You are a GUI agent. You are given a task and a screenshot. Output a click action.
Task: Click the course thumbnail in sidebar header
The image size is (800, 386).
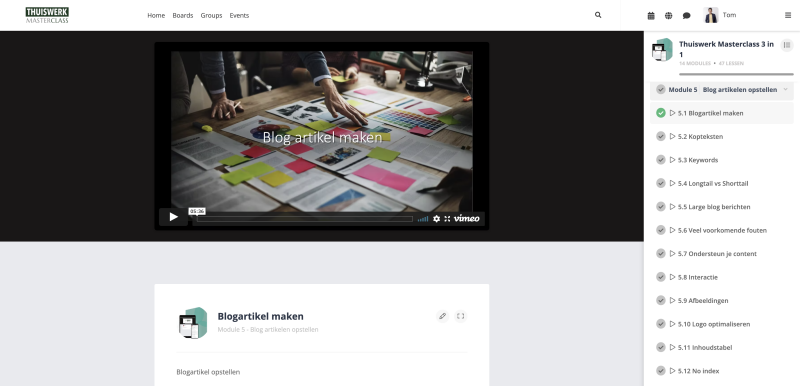662,49
